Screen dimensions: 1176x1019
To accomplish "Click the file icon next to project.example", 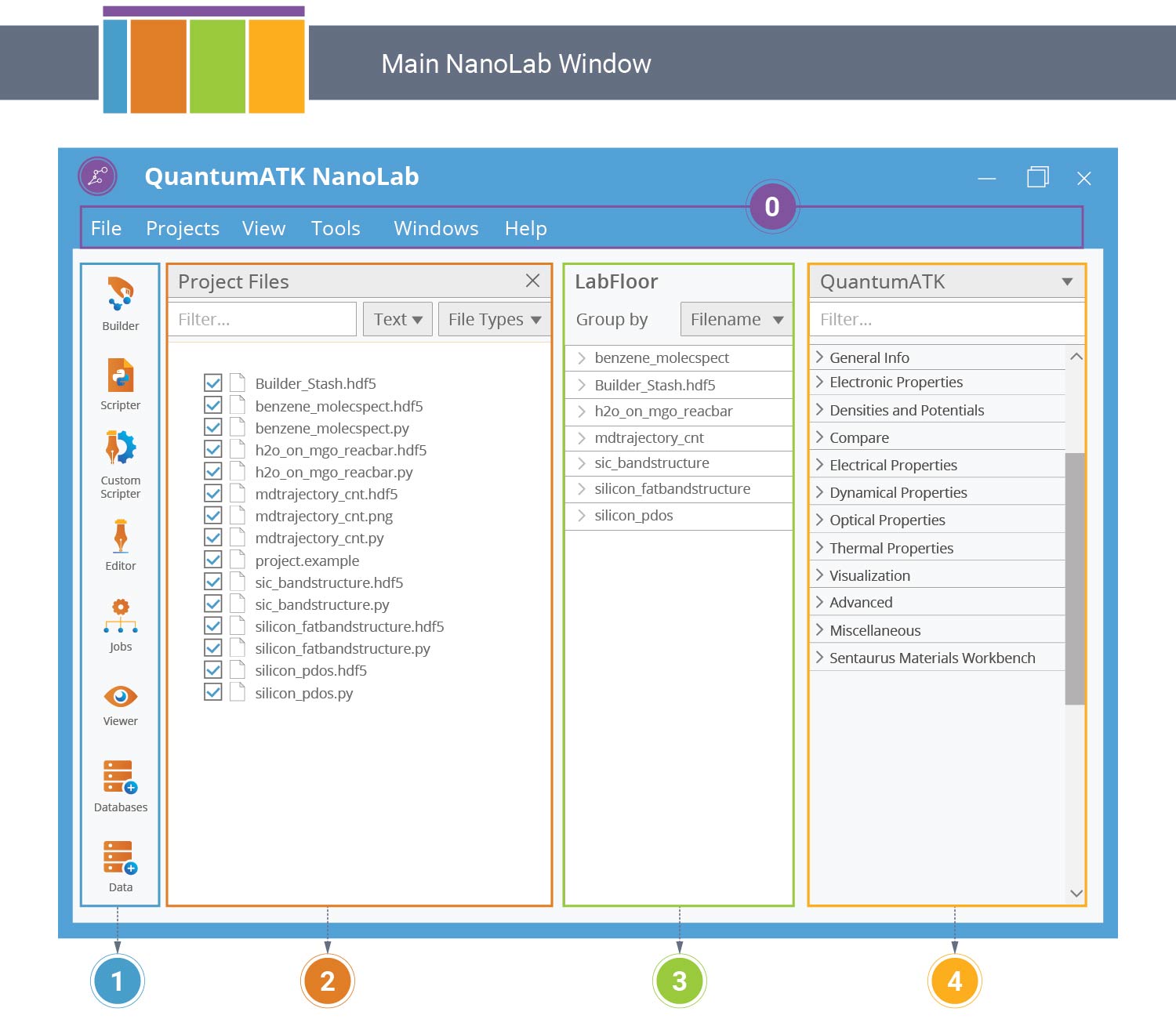I will click(x=238, y=560).
